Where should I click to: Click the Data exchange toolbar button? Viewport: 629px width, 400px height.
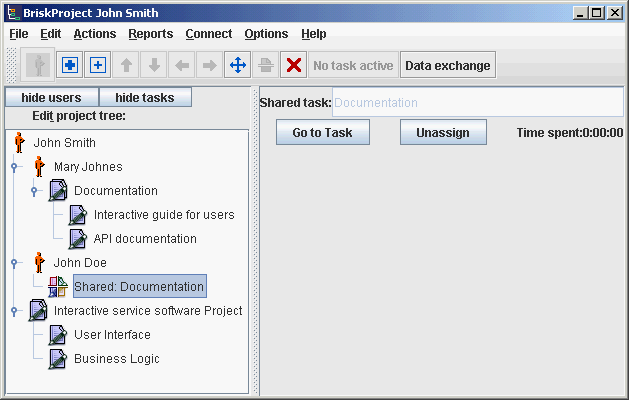[447, 66]
